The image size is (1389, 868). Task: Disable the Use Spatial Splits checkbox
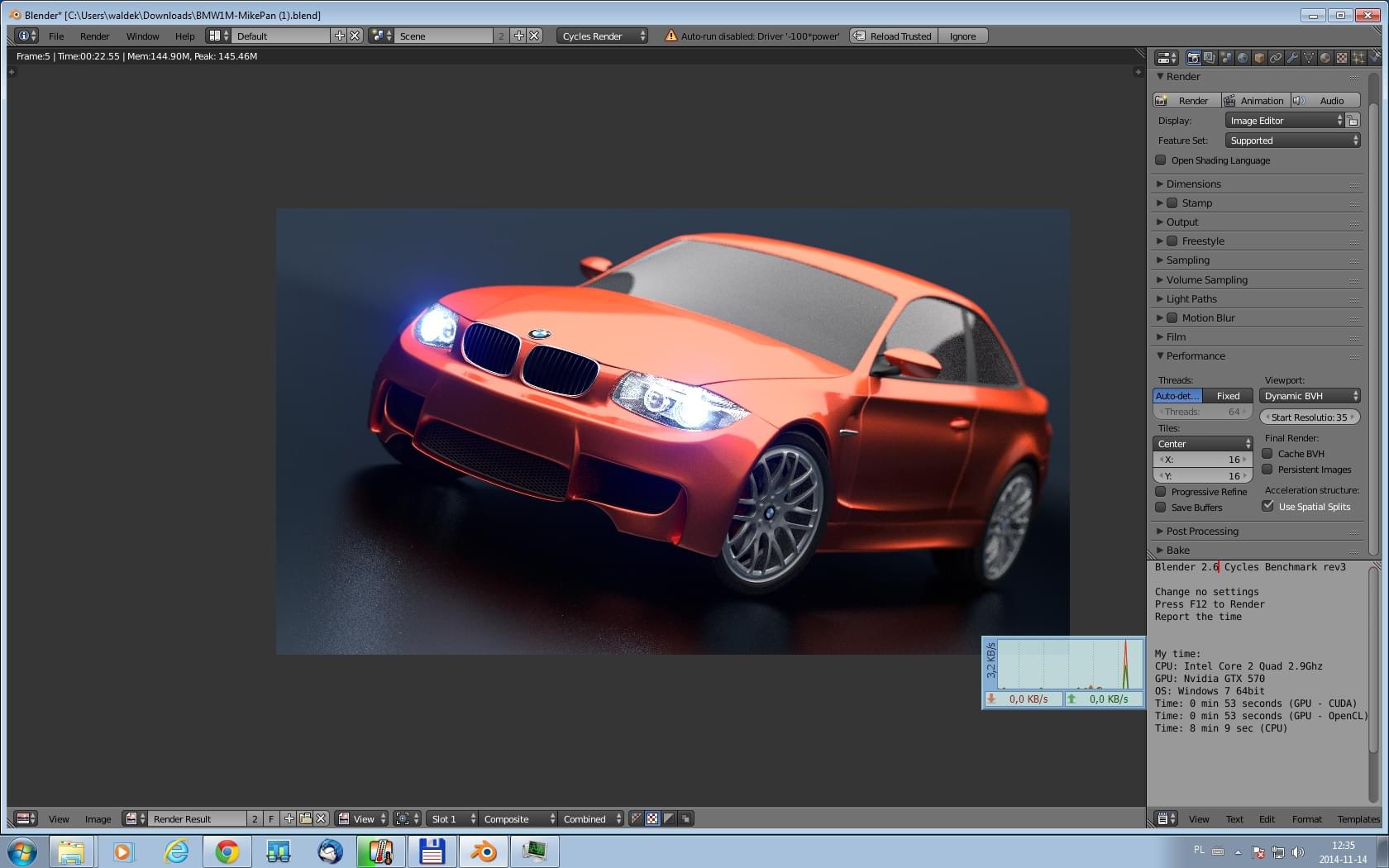click(x=1267, y=507)
